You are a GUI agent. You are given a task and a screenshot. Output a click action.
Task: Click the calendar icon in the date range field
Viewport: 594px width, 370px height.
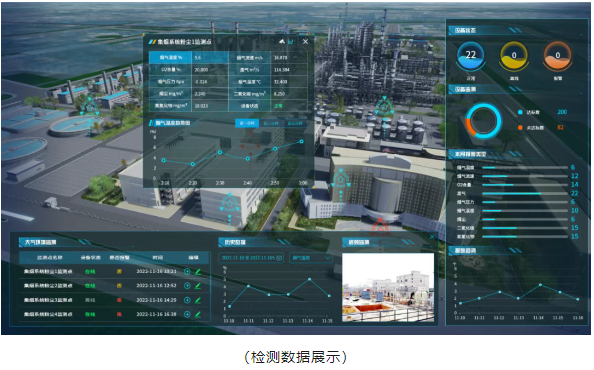[x=280, y=258]
